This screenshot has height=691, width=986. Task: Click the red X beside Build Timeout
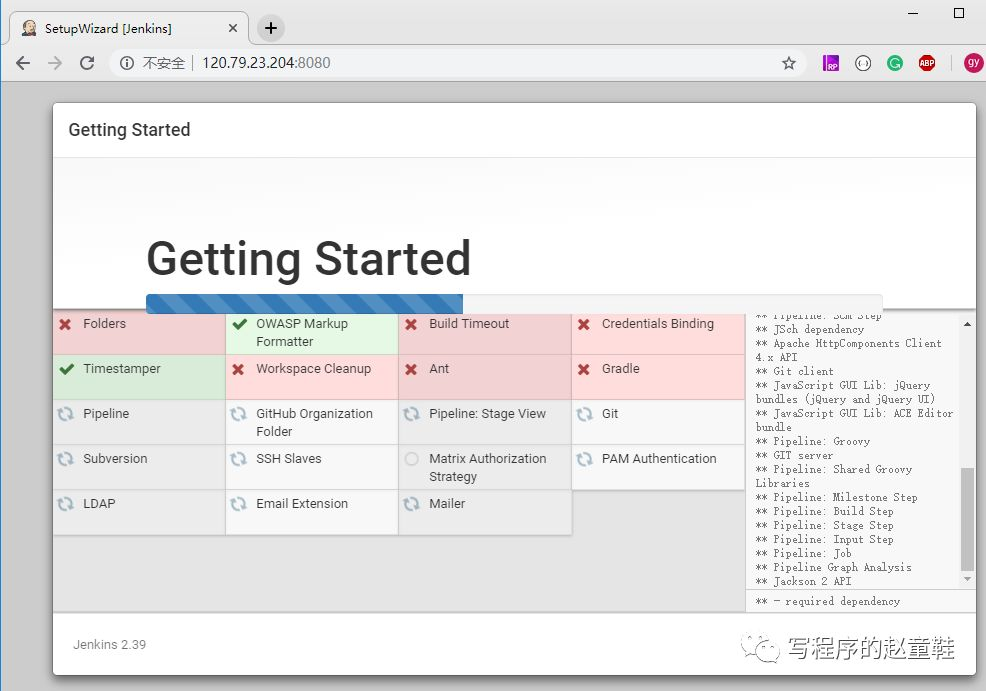pos(411,324)
